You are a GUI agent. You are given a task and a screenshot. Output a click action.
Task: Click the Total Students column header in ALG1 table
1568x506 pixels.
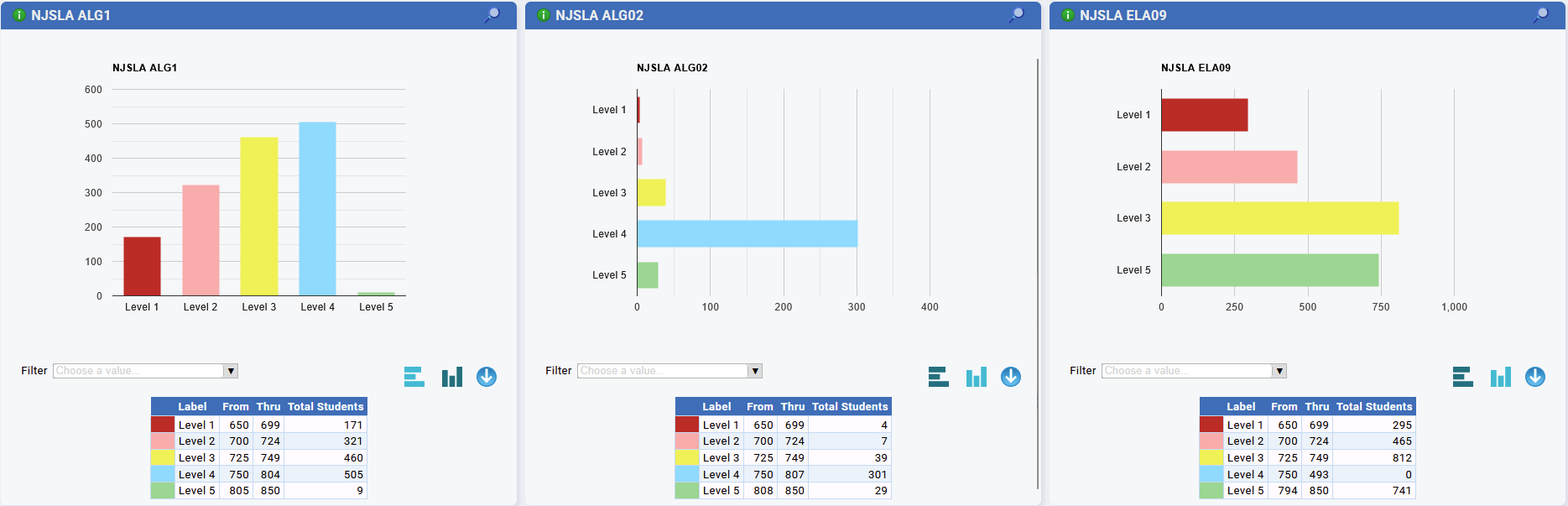pyautogui.click(x=326, y=407)
